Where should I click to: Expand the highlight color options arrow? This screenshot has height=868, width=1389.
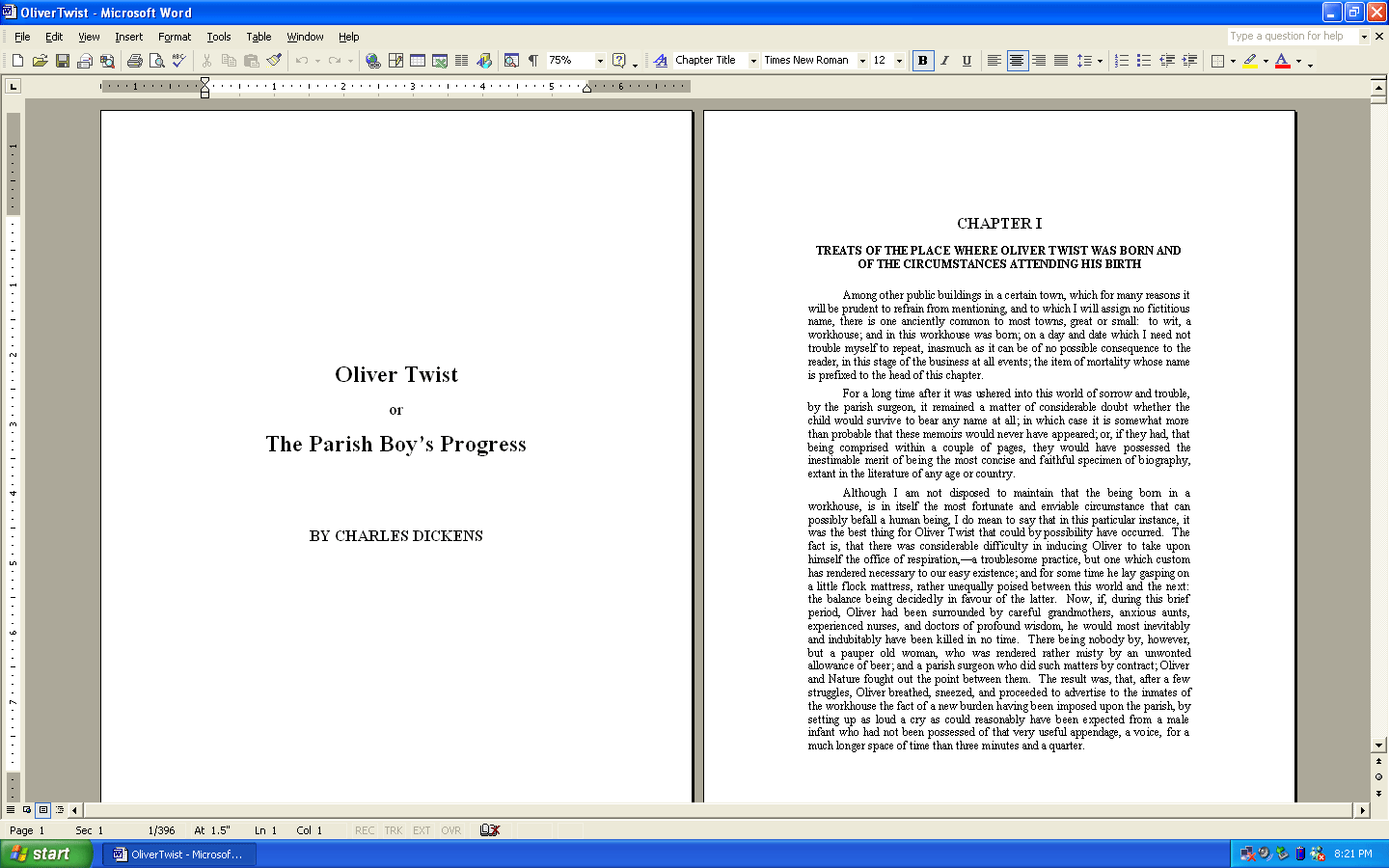click(1266, 61)
